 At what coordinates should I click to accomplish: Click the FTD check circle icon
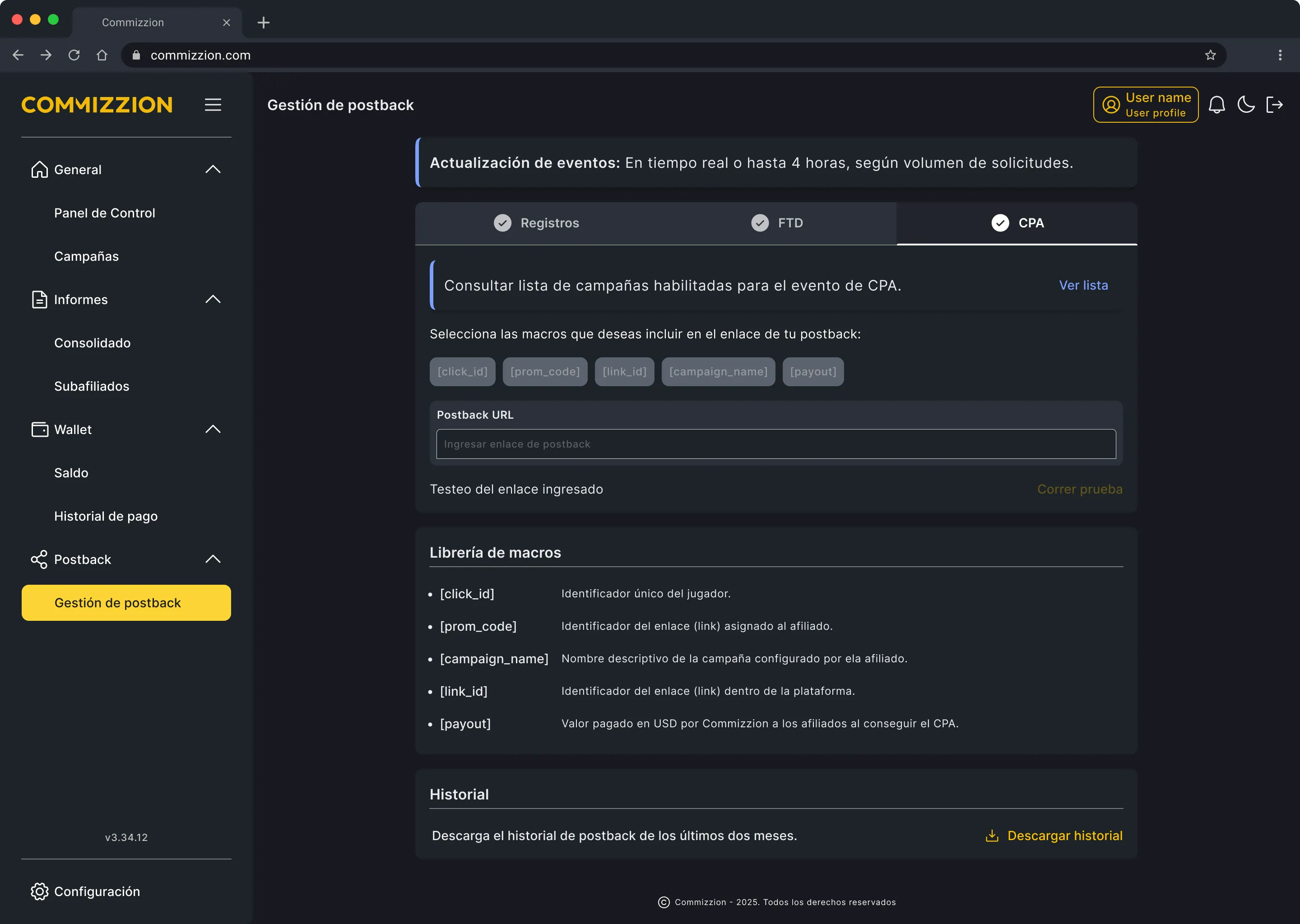(x=760, y=223)
